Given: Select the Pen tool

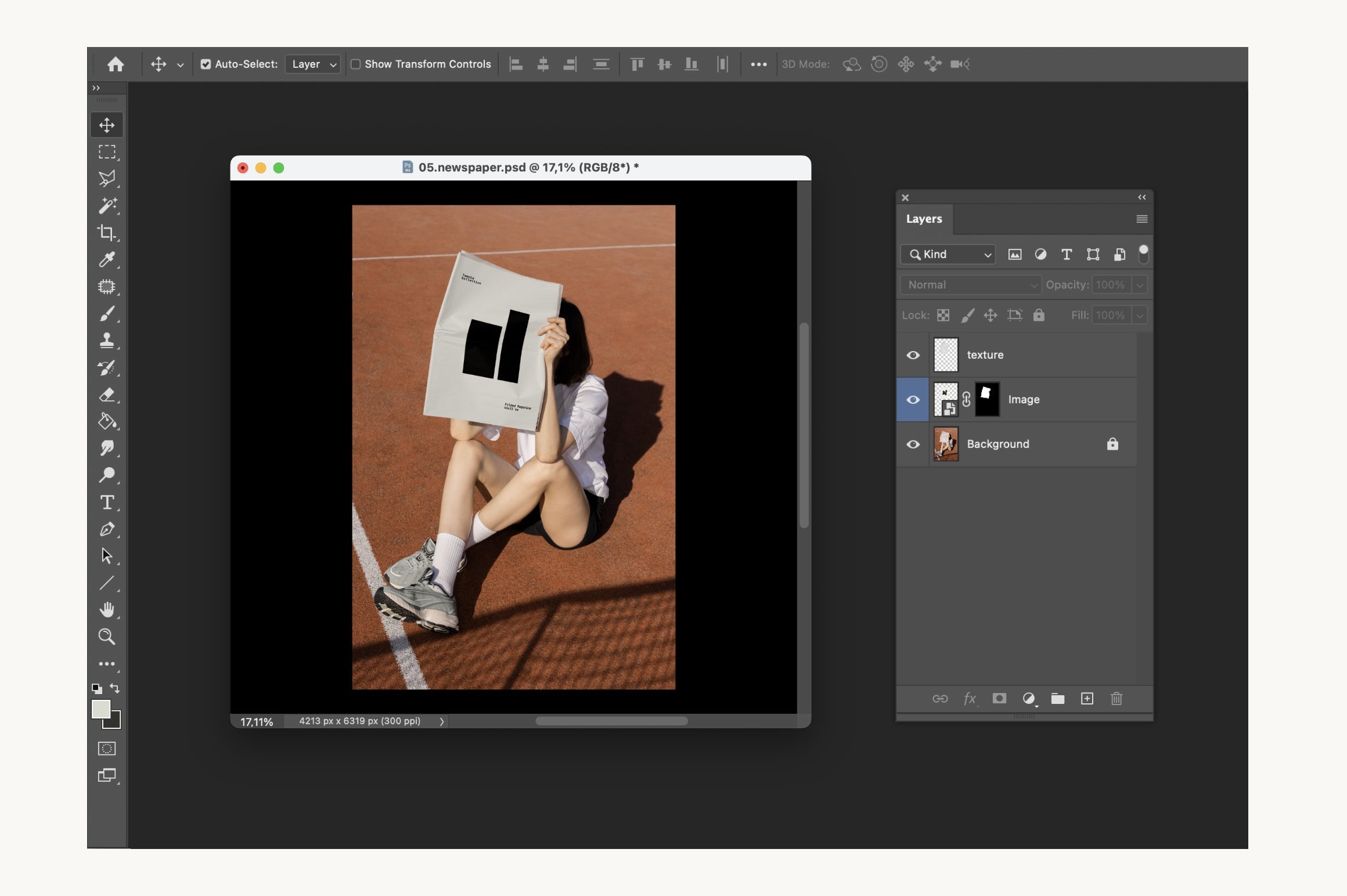Looking at the screenshot, I should (107, 529).
